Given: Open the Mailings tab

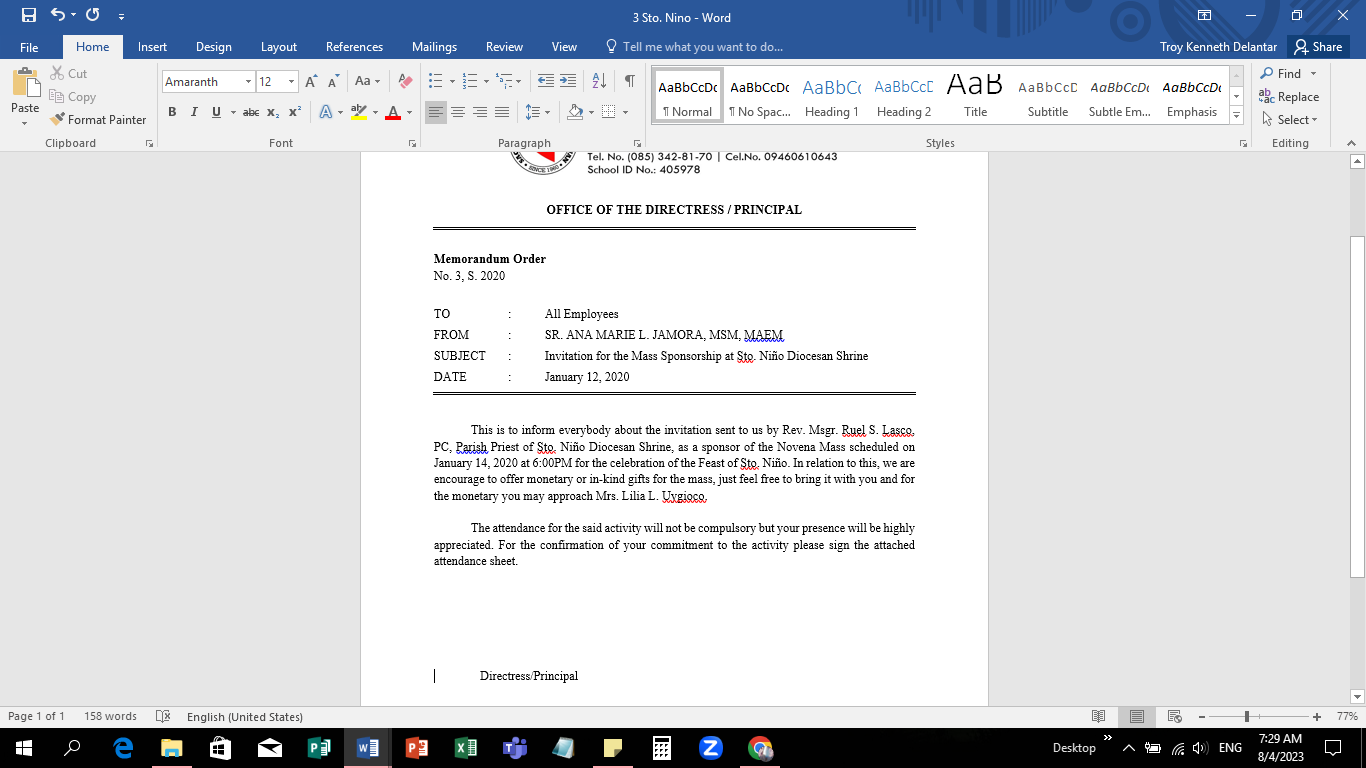Looking at the screenshot, I should [434, 47].
